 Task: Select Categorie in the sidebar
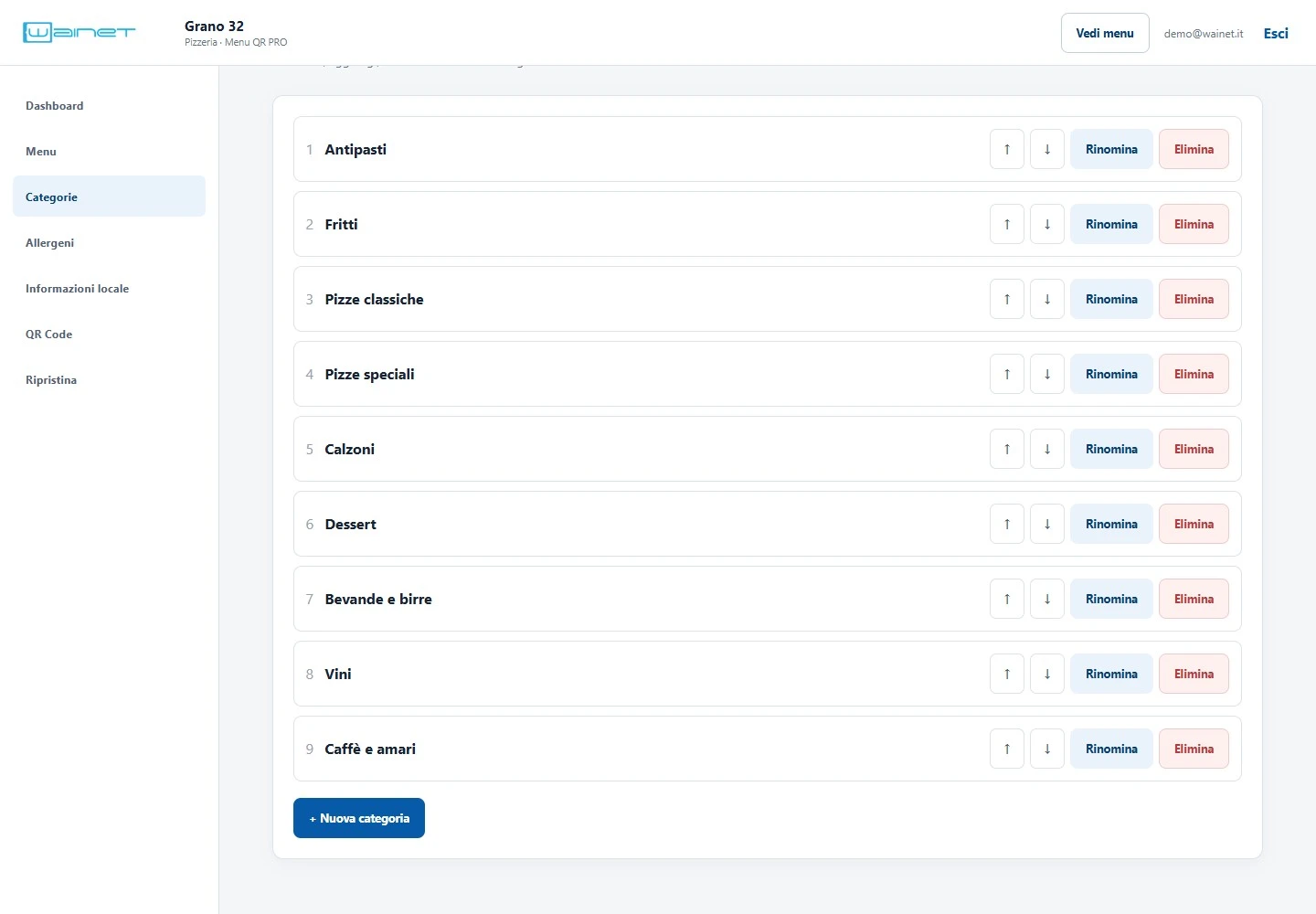pos(109,197)
